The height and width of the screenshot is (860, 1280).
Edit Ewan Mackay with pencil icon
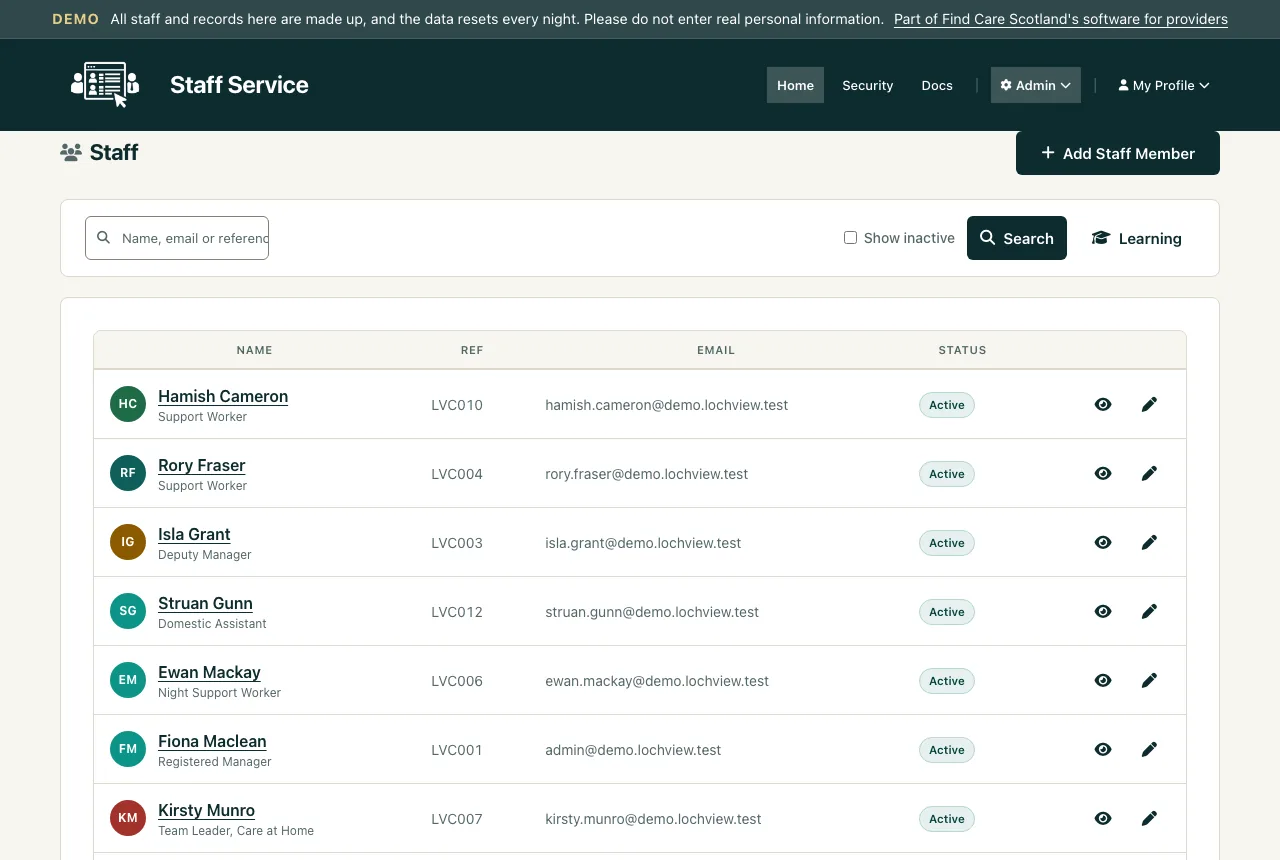(x=1149, y=680)
